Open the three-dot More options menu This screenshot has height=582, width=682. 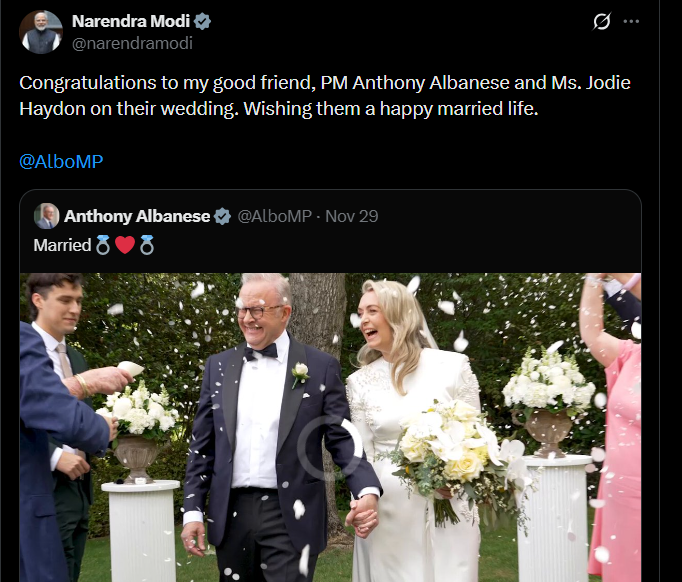pos(631,21)
